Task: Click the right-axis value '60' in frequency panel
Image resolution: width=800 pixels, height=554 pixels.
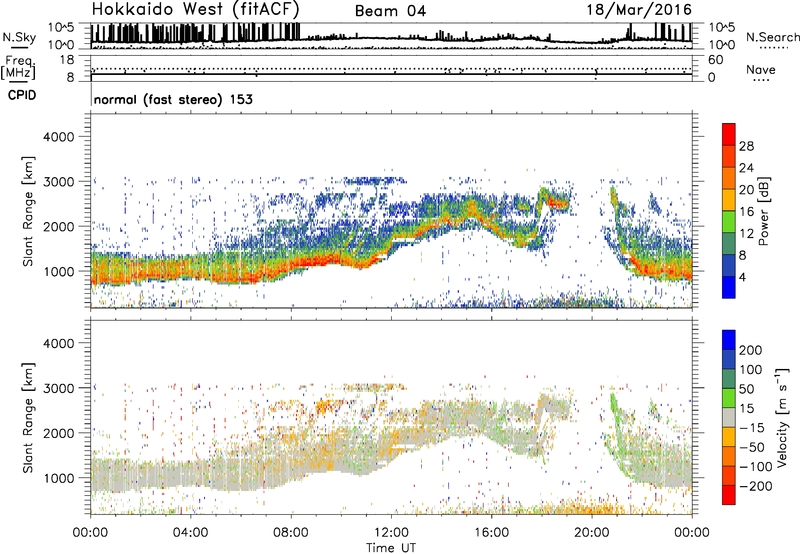Action: pos(715,60)
